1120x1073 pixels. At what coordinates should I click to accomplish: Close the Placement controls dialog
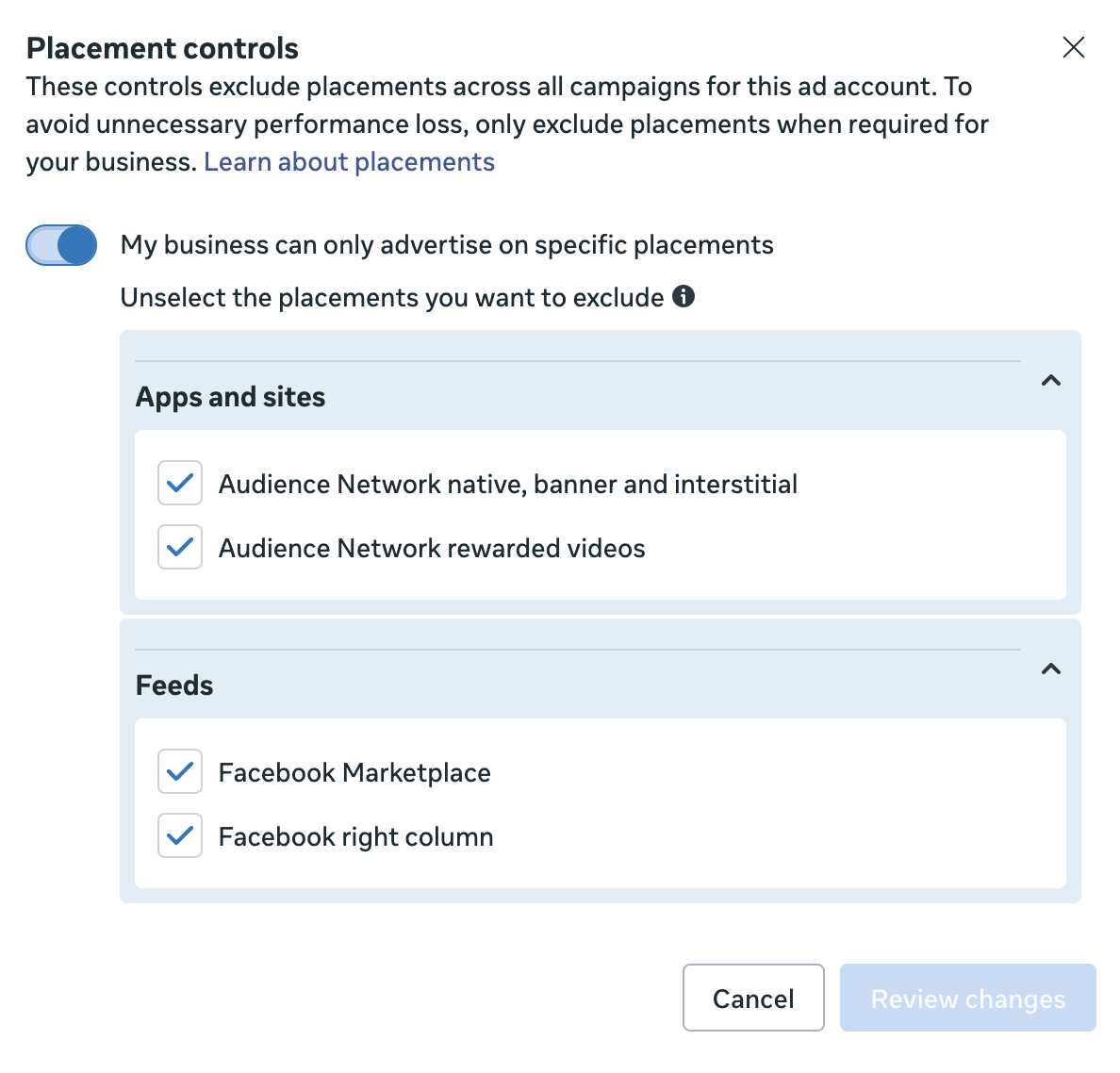1073,47
